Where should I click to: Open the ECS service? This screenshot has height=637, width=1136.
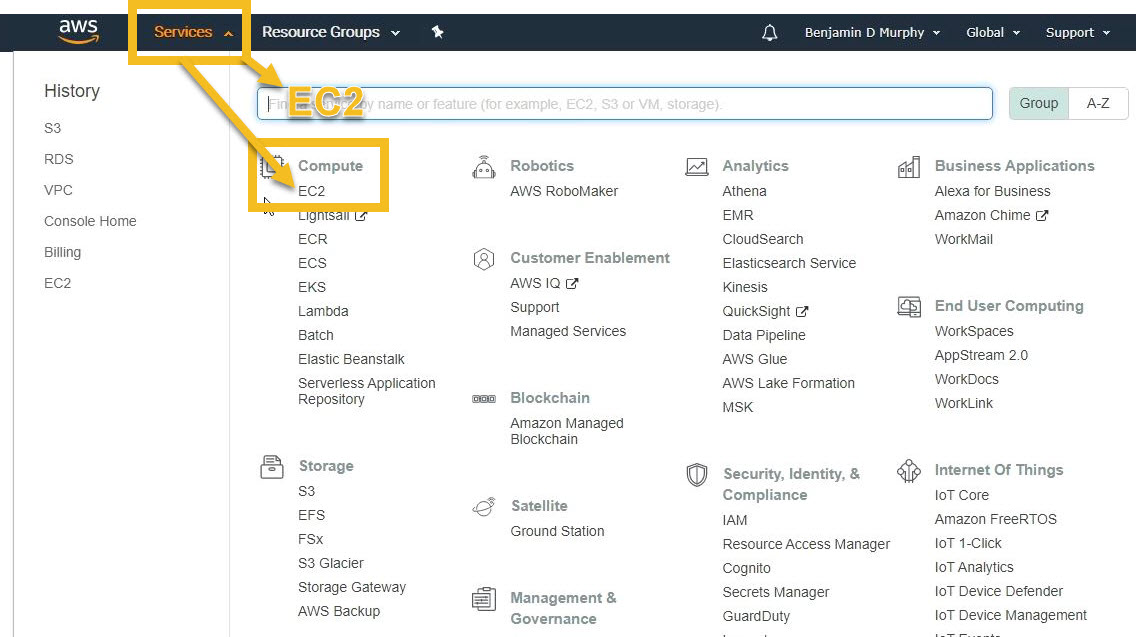[312, 263]
